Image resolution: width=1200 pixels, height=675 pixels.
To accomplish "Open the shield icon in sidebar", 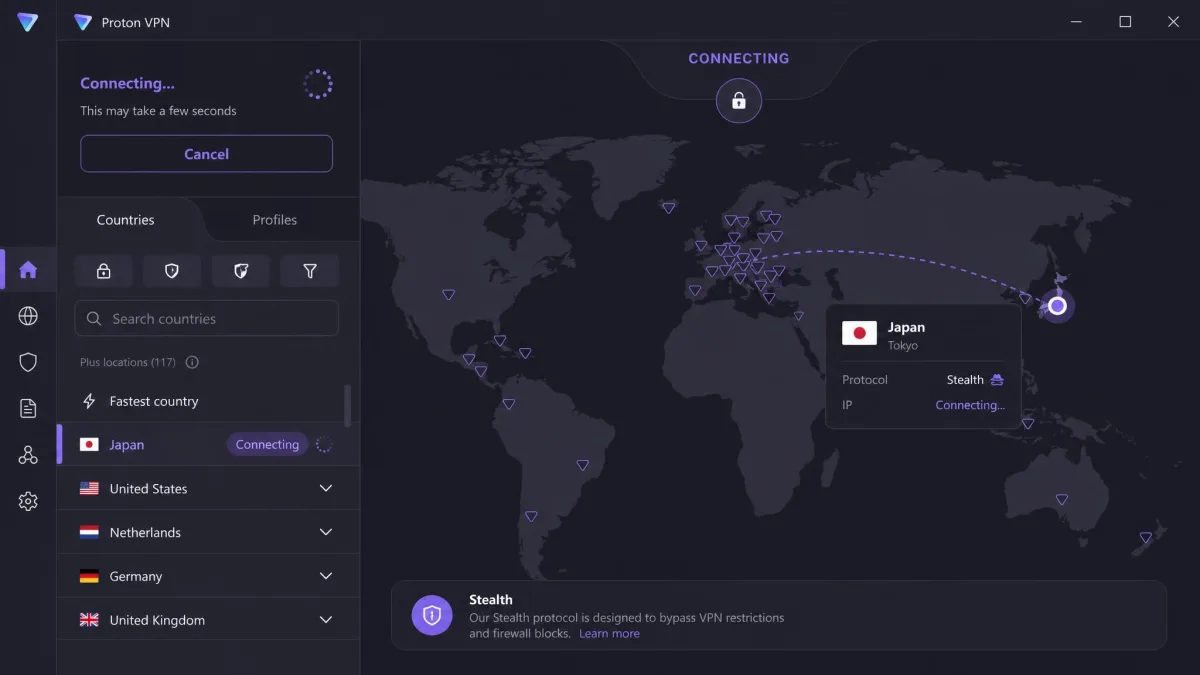I will (28, 362).
